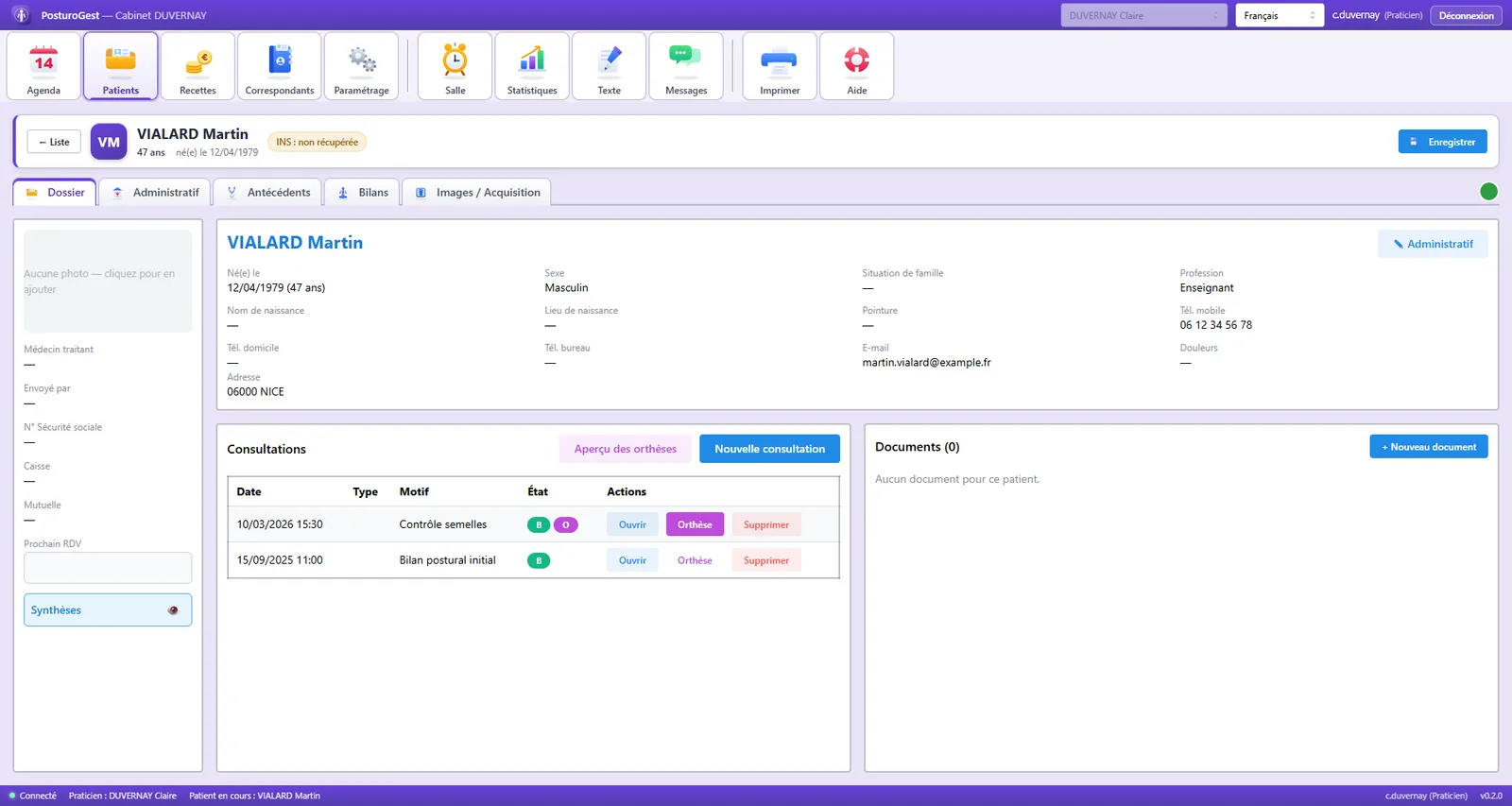The width and height of the screenshot is (1512, 806).
Task: Click the PosturoGest app logo
Action: pos(21,15)
